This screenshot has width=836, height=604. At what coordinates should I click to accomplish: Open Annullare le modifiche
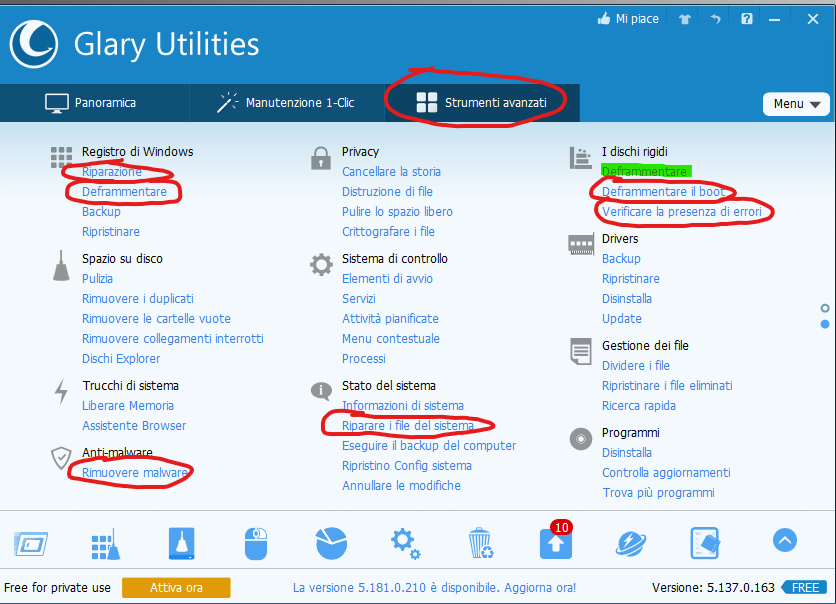pos(401,486)
